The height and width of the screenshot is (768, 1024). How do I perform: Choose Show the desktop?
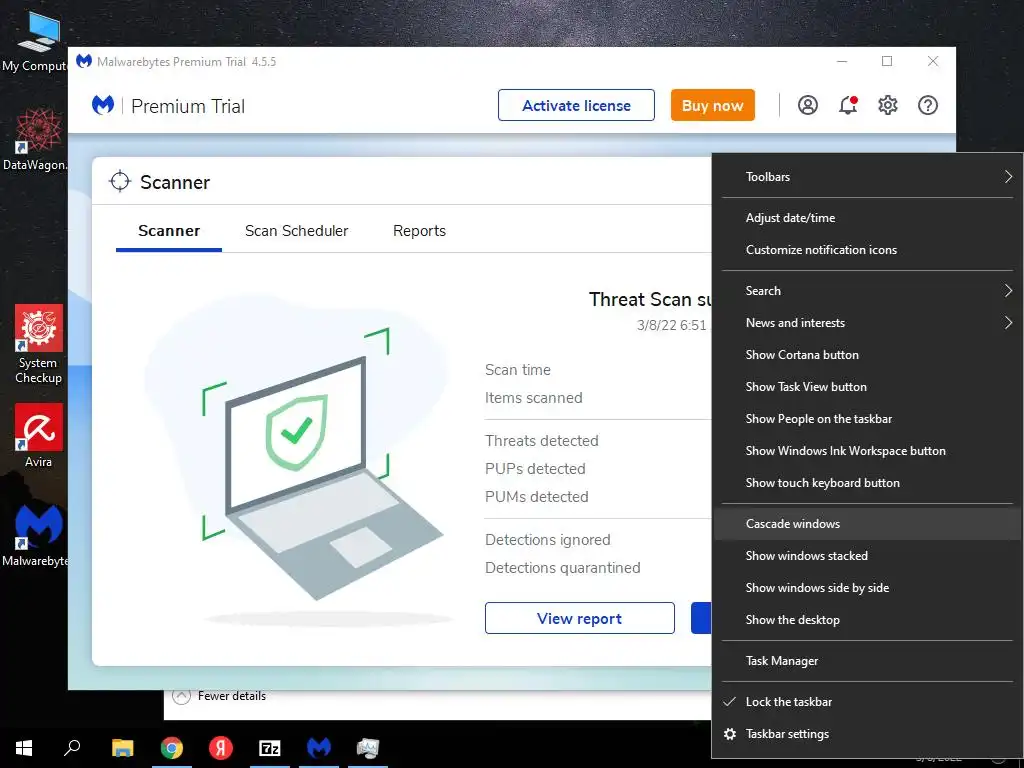(867, 620)
